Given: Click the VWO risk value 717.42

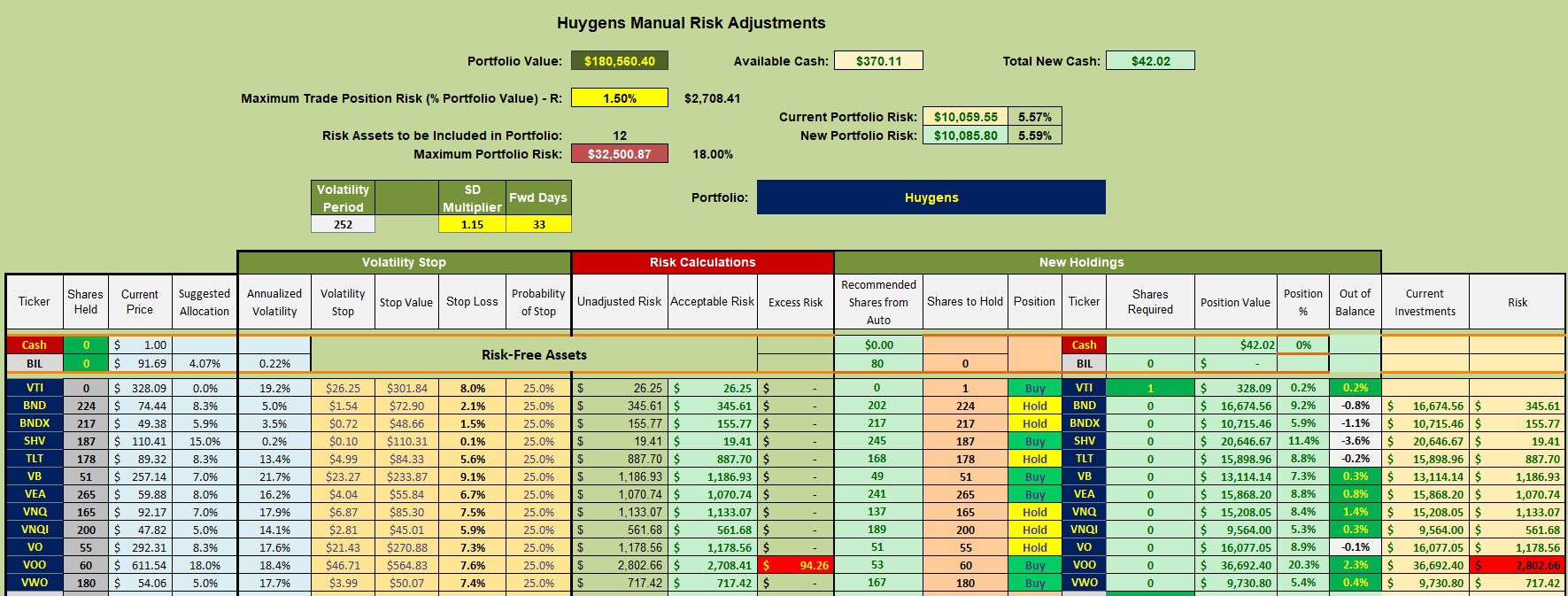Looking at the screenshot, I should (1517, 583).
